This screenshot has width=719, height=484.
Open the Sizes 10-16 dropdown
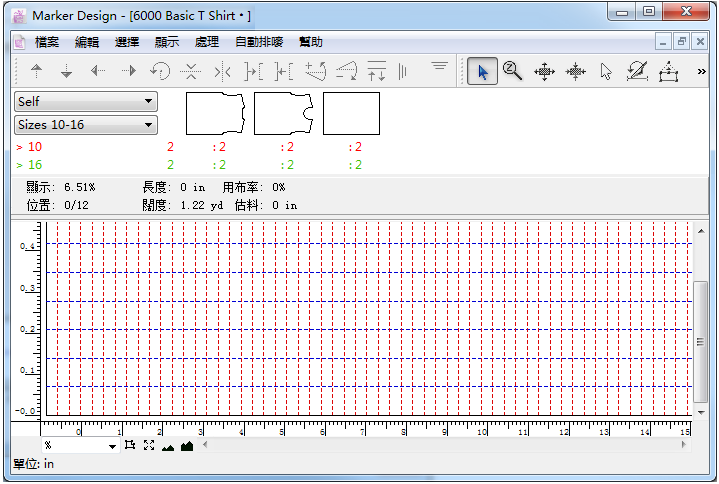pyautogui.click(x=86, y=125)
